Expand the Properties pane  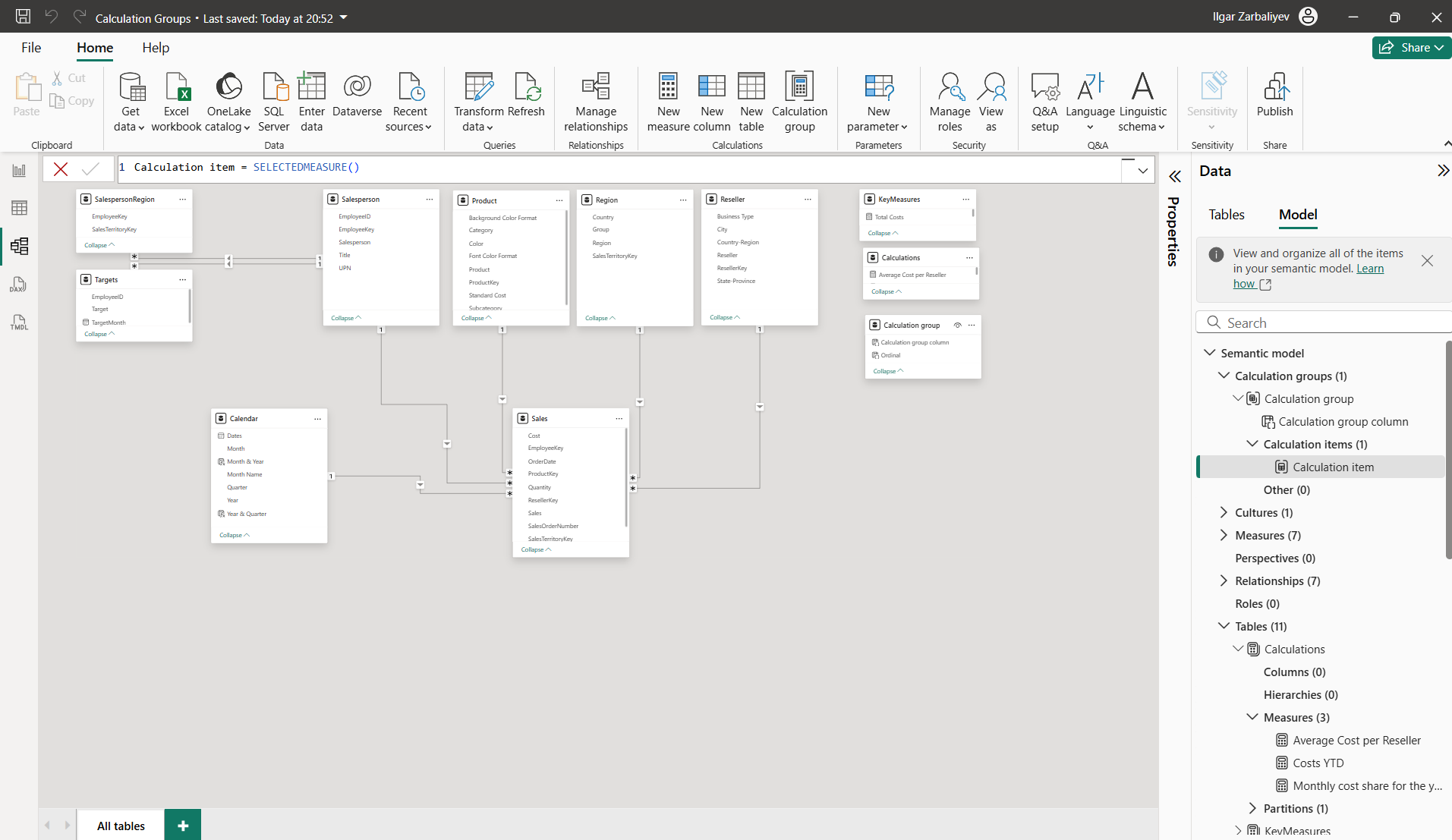tap(1174, 177)
